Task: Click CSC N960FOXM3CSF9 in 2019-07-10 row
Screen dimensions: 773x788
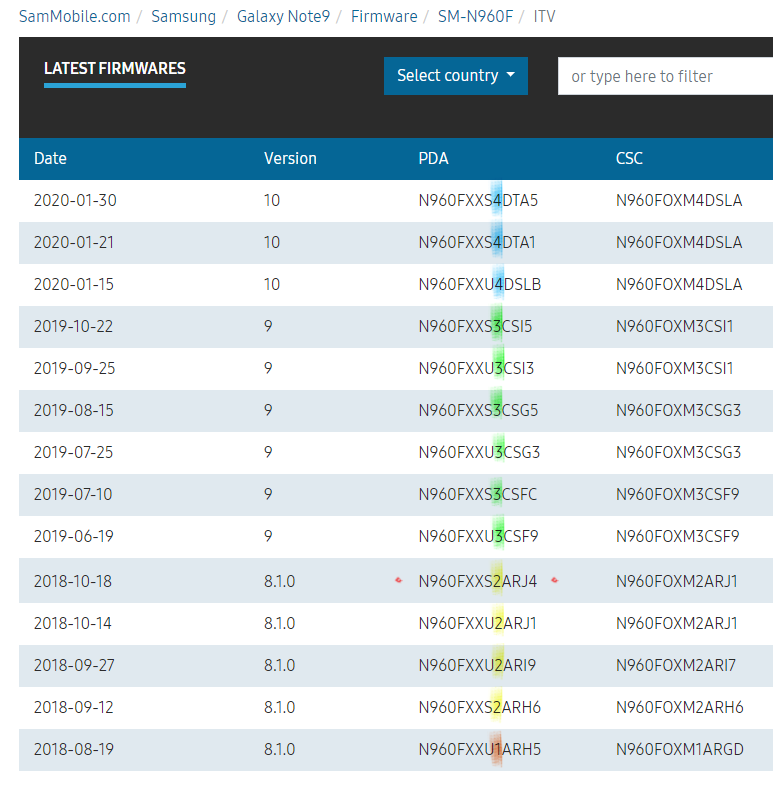Action: click(678, 495)
